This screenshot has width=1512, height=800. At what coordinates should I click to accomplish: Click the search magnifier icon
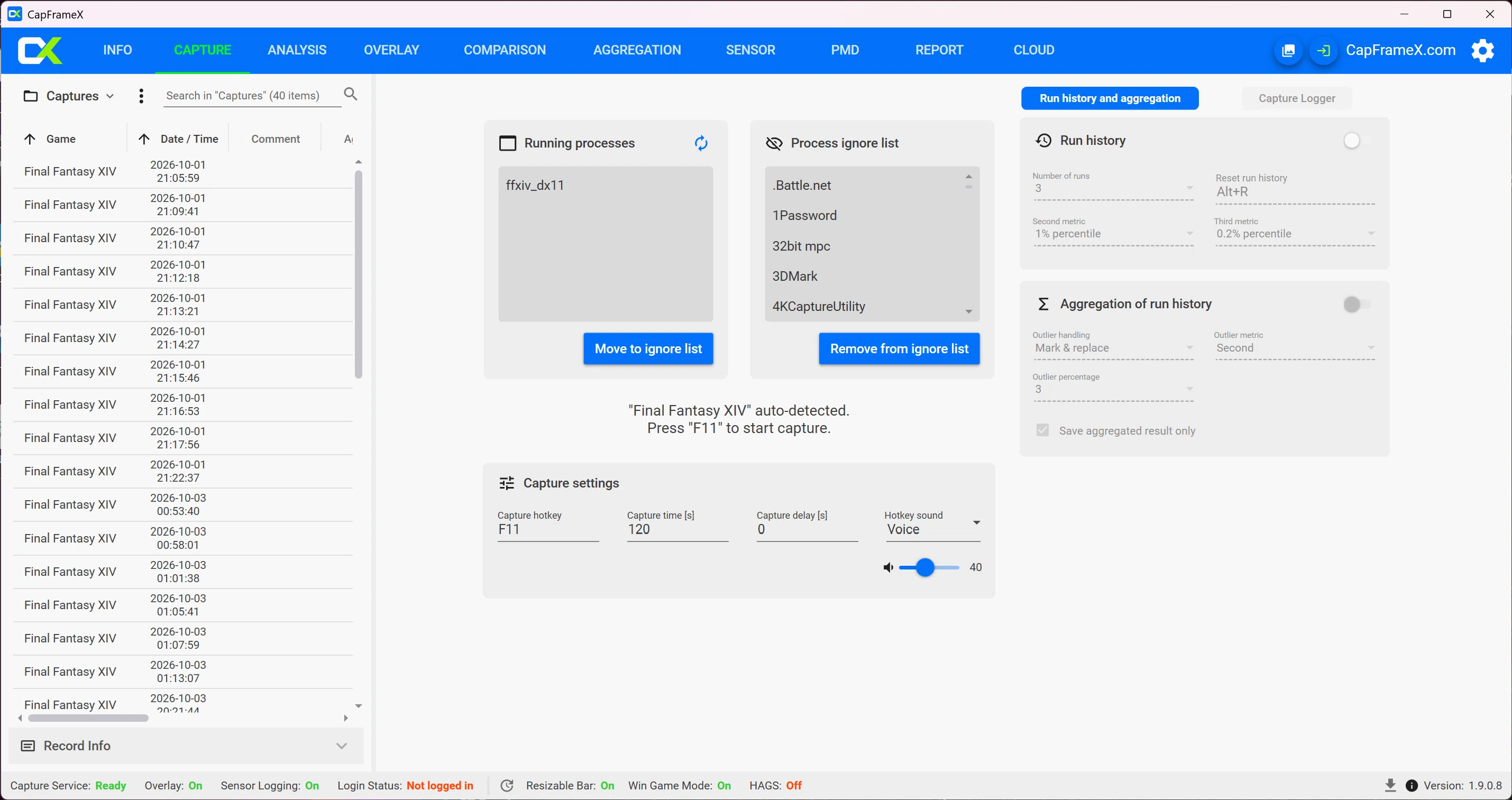tap(351, 94)
